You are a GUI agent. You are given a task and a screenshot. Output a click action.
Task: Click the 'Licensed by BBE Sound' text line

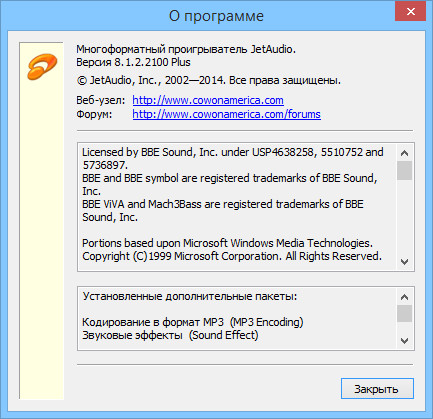point(233,152)
